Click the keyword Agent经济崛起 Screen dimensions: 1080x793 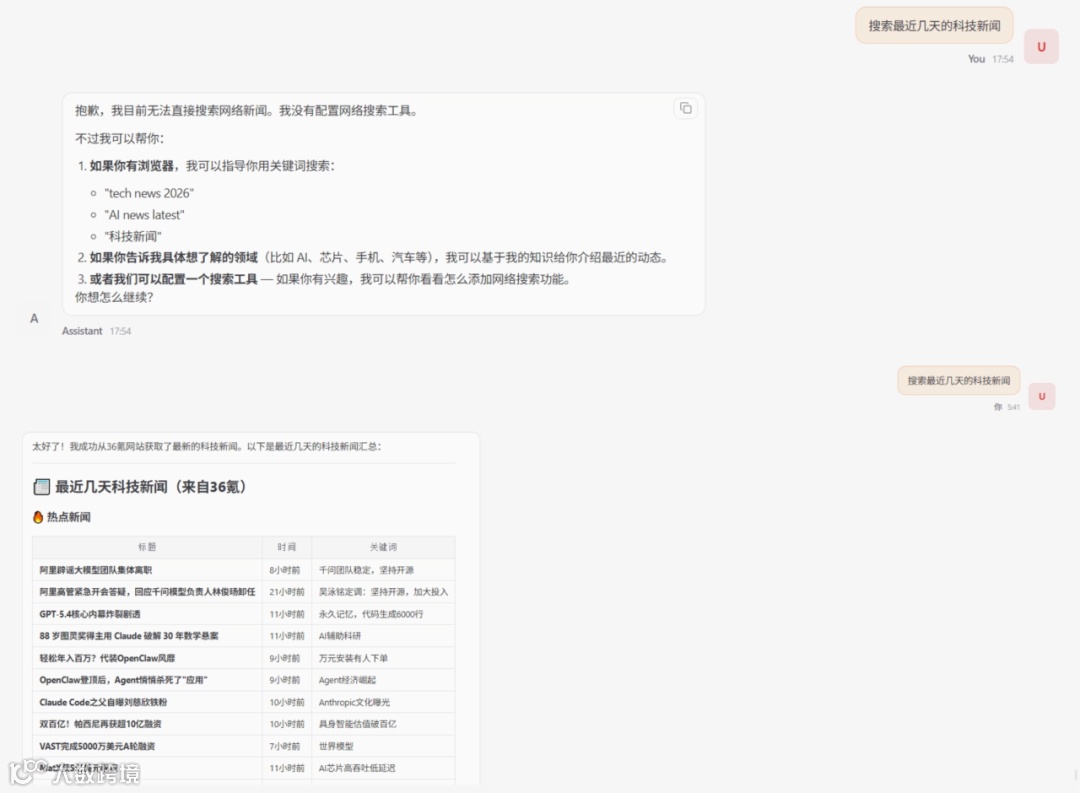tap(347, 680)
